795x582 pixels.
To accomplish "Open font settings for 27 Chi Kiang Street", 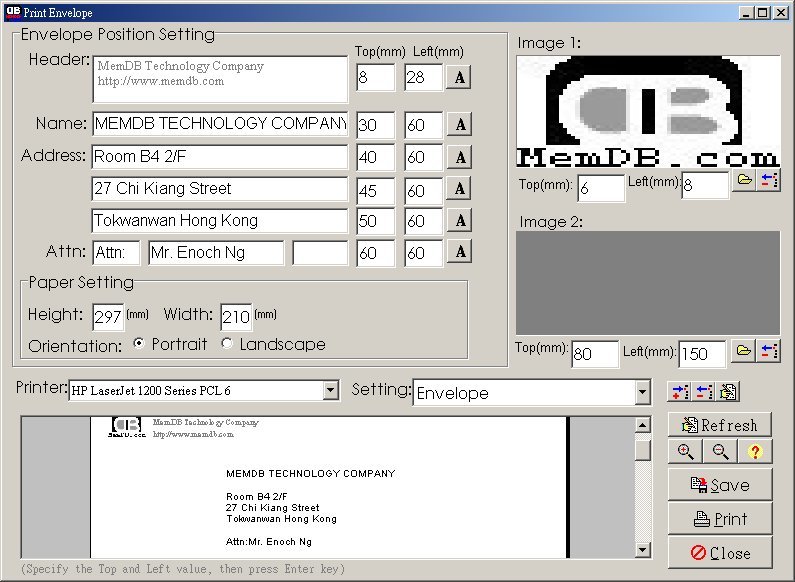I will [x=459, y=189].
